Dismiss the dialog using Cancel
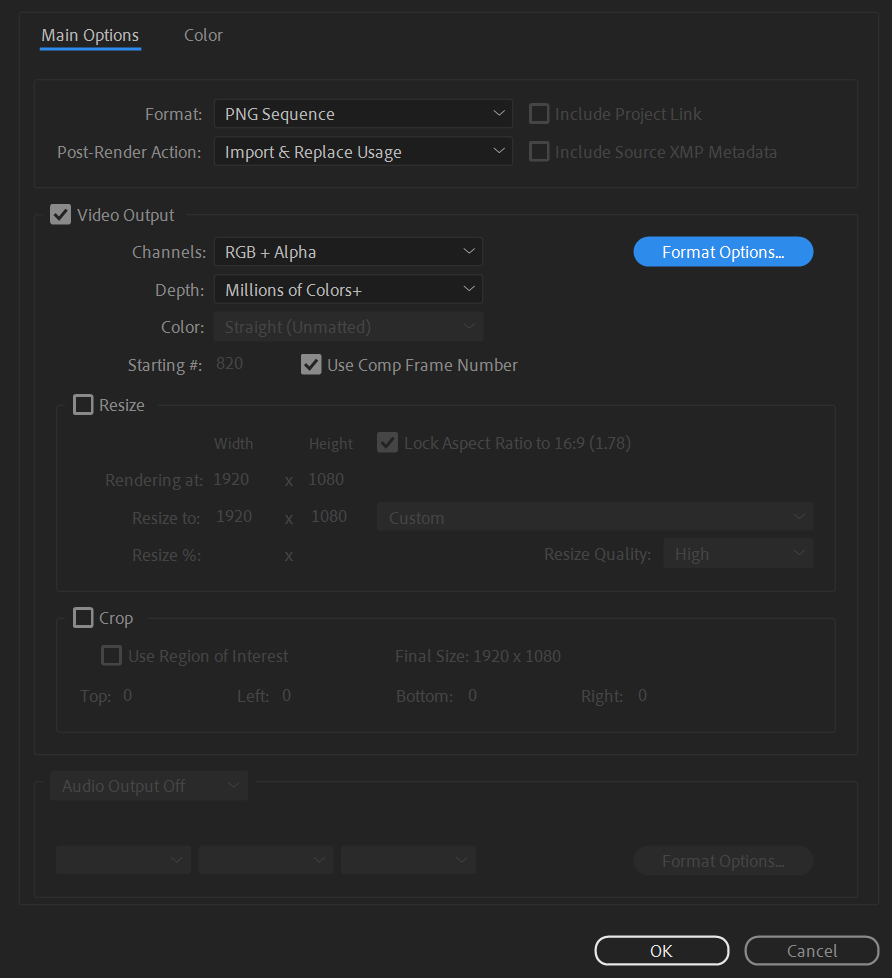The height and width of the screenshot is (978, 892). point(811,950)
